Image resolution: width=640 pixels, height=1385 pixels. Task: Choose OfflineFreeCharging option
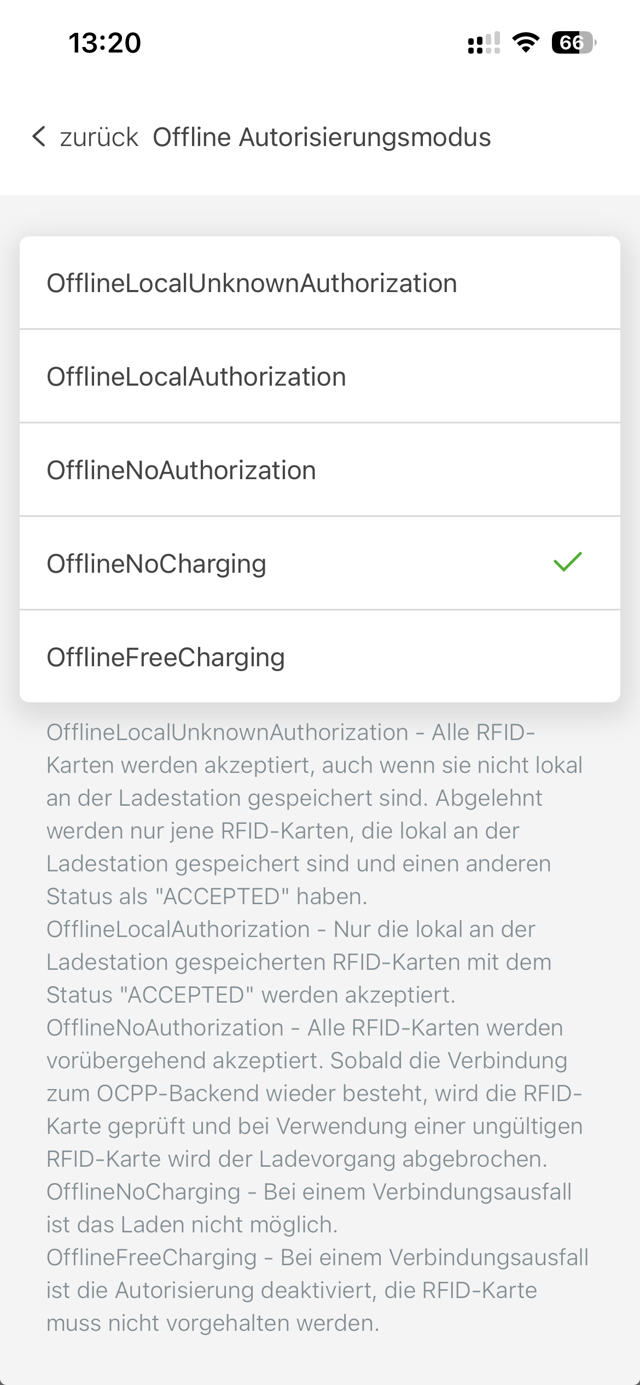coord(320,656)
